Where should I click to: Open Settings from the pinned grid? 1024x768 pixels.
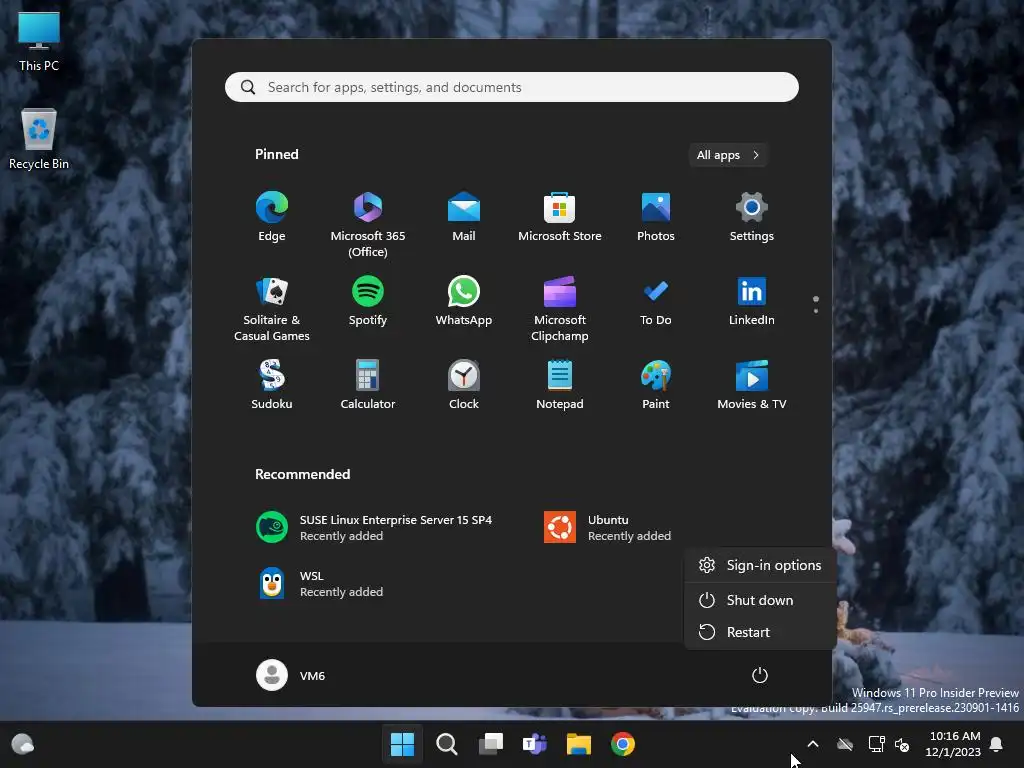pos(752,217)
